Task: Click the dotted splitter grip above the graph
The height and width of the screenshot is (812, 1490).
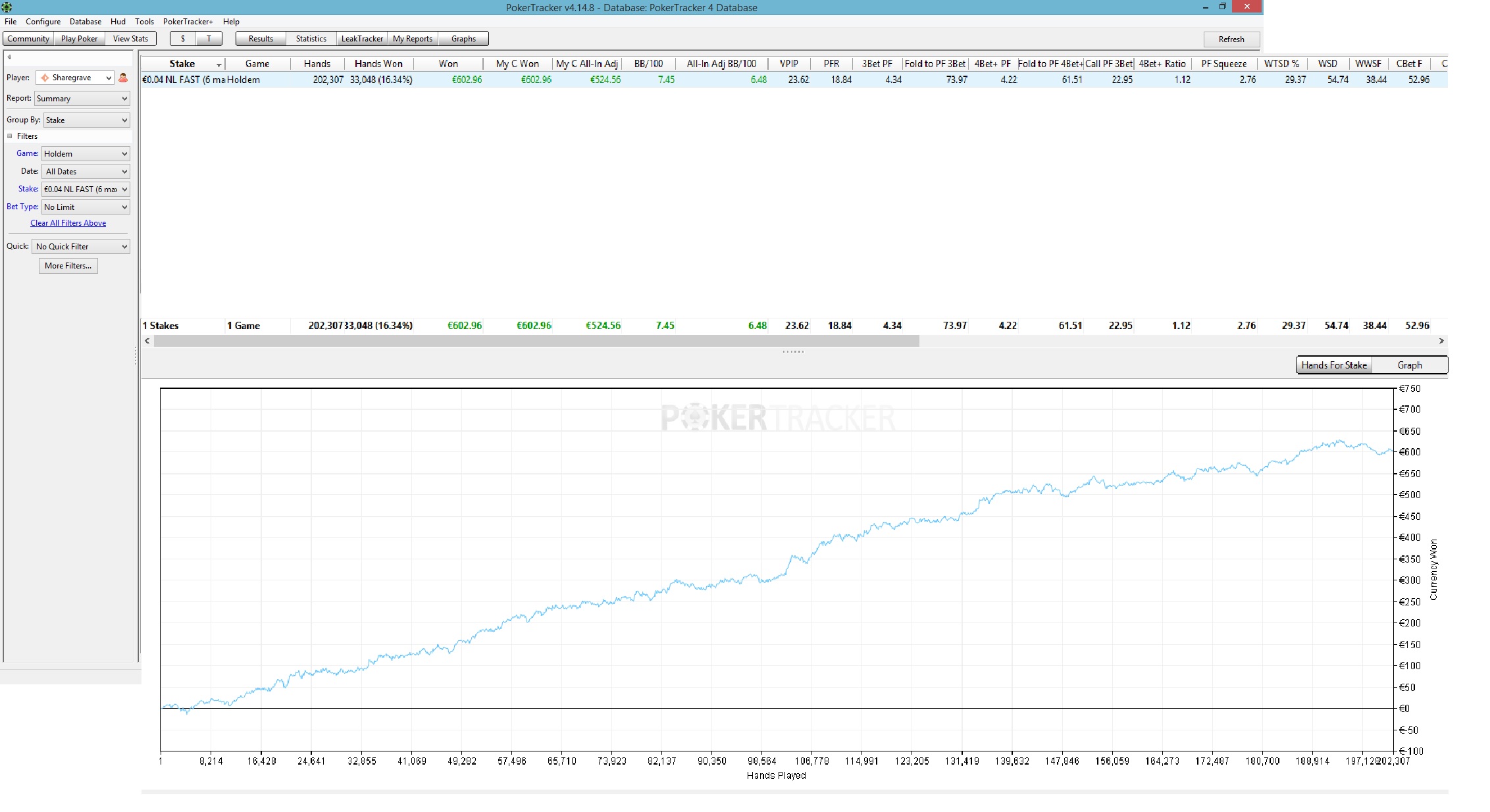Action: 793,352
